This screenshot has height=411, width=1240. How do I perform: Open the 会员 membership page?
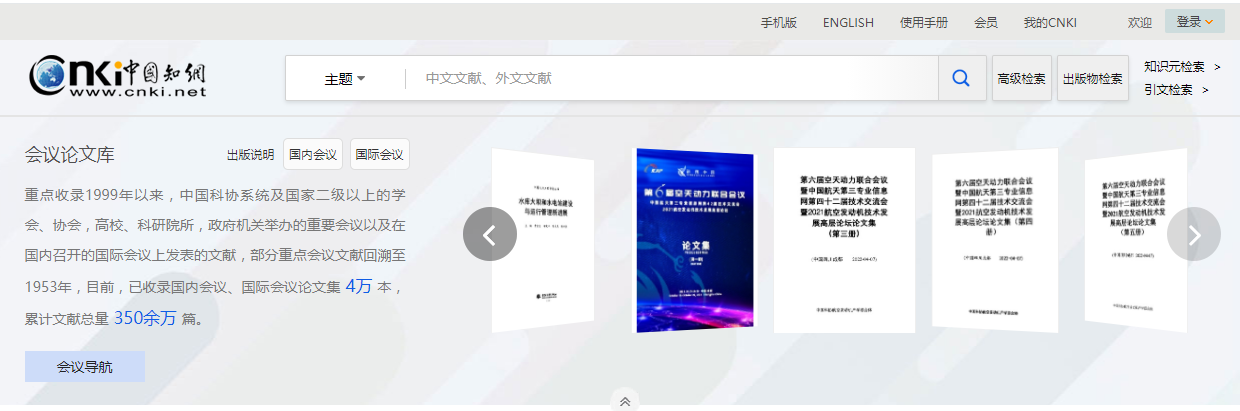(985, 23)
